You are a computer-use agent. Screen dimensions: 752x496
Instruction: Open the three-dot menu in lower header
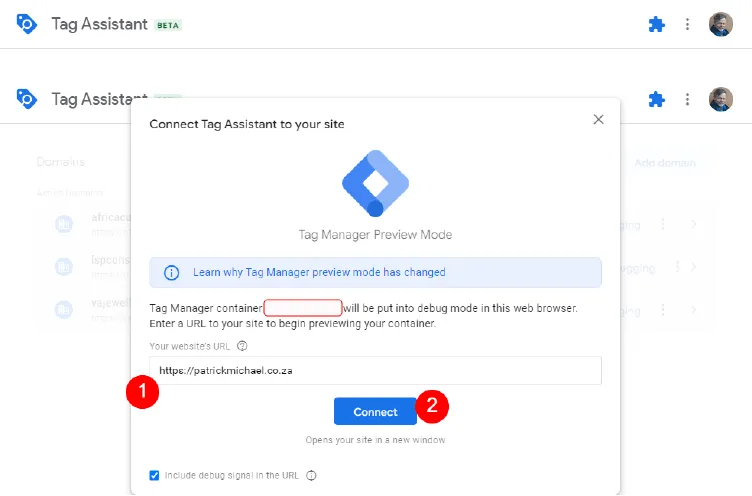(687, 99)
